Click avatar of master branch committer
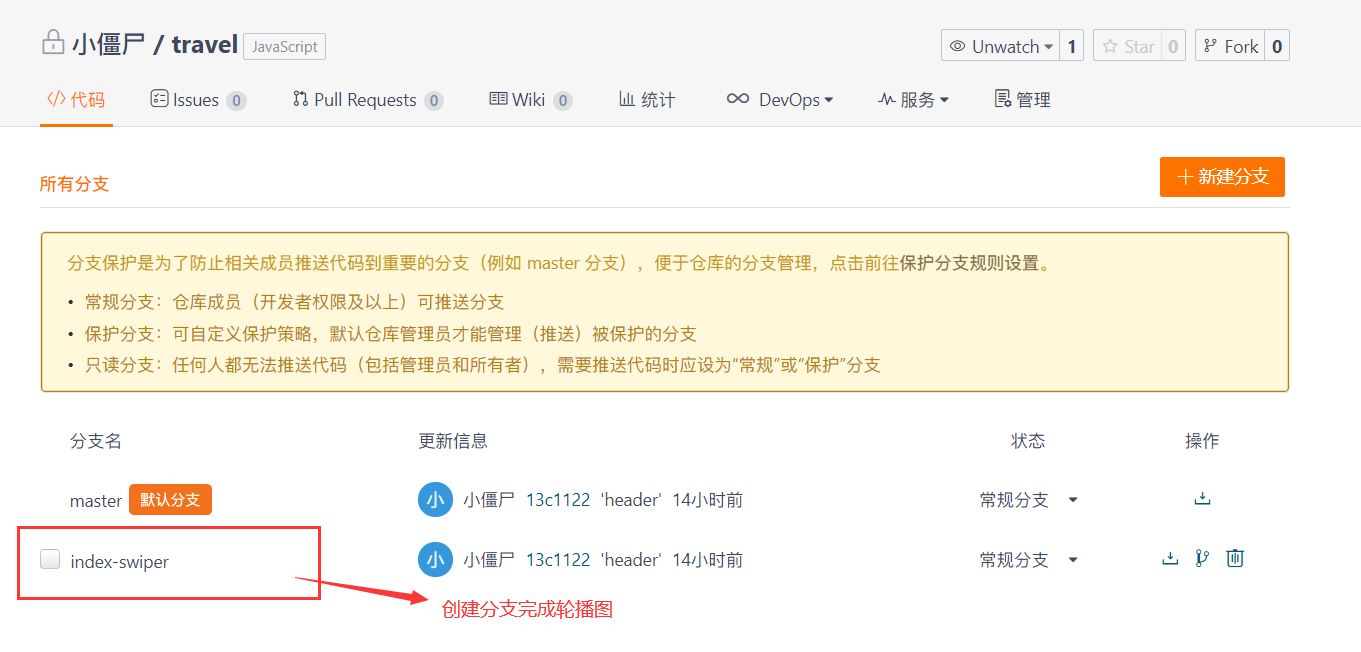This screenshot has width=1361, height=652. point(435,499)
